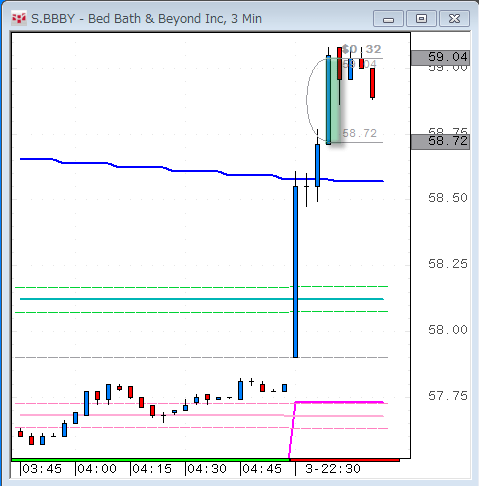Click the 59.04 price label on axis
This screenshot has width=479, height=486.
440,57
